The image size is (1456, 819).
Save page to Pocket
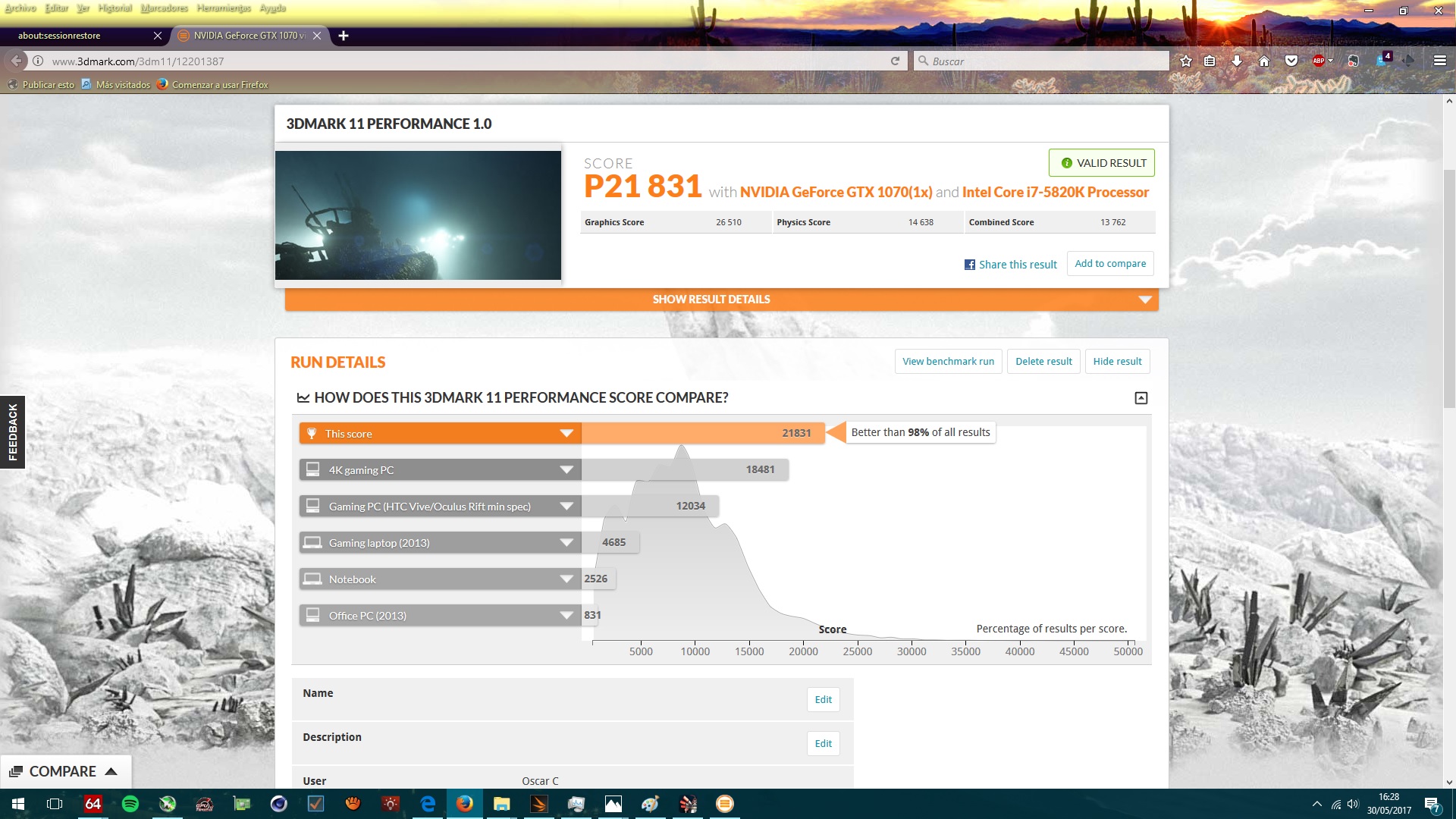click(1291, 61)
